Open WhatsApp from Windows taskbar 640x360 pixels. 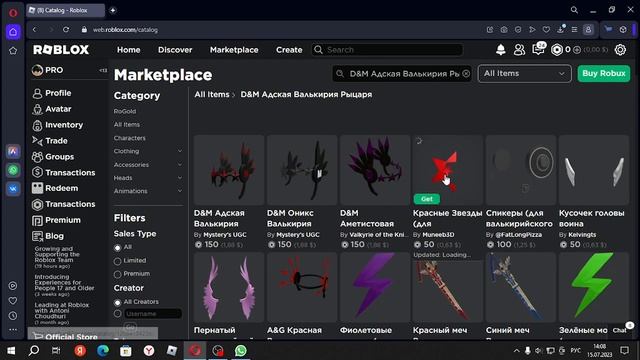click(x=241, y=351)
